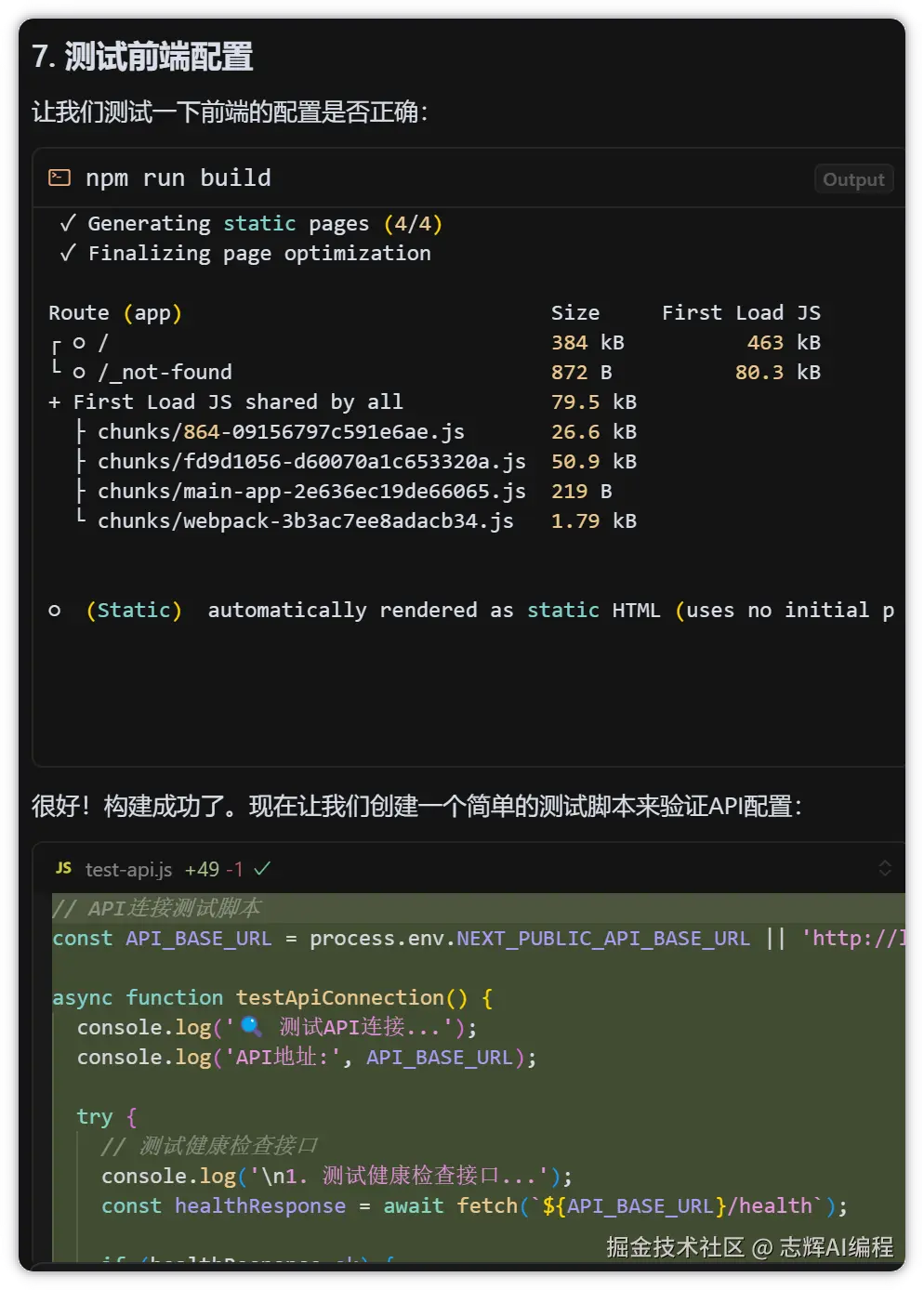924x1290 pixels.
Task: Click the circle marker beside (Static) legend
Action: click(55, 611)
